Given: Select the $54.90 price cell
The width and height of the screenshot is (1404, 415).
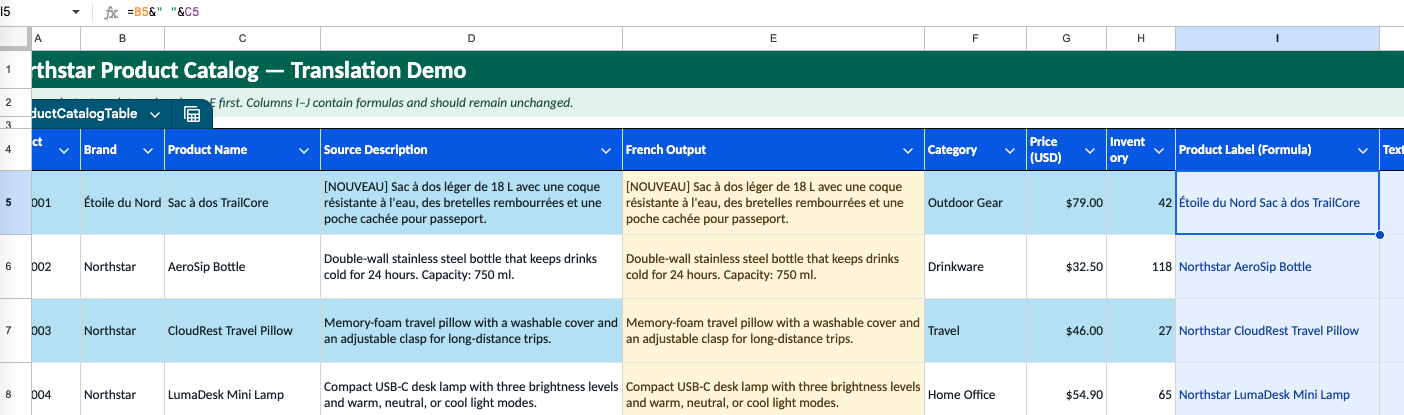Looking at the screenshot, I should 1066,389.
